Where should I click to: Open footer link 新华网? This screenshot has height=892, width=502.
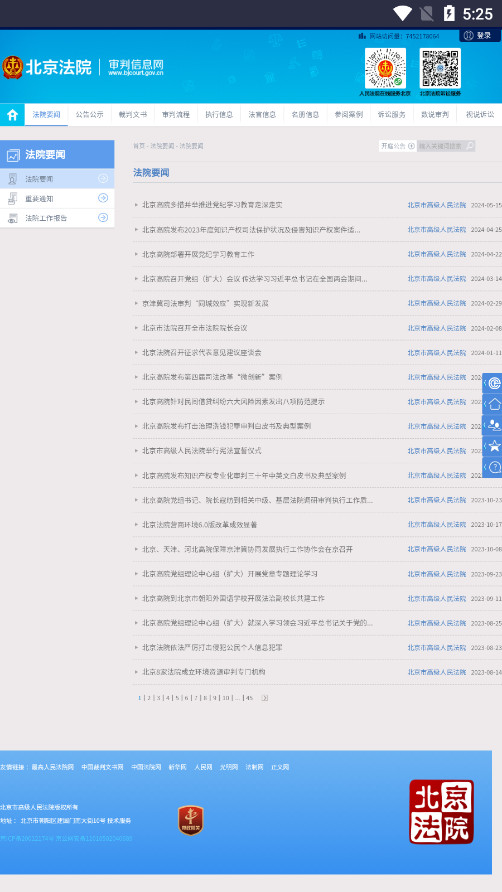pyautogui.click(x=178, y=767)
